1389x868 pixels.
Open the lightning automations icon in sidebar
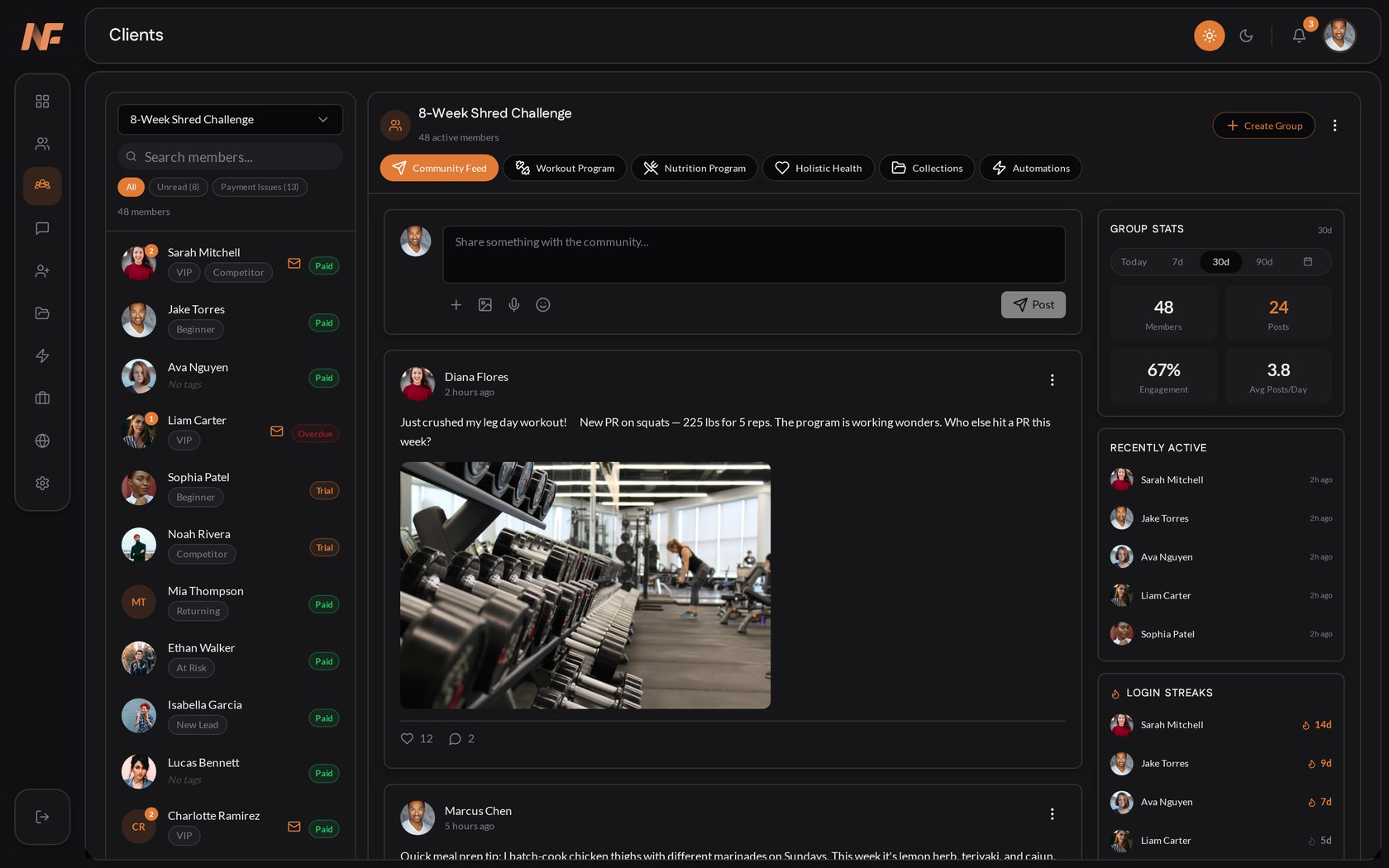[42, 355]
